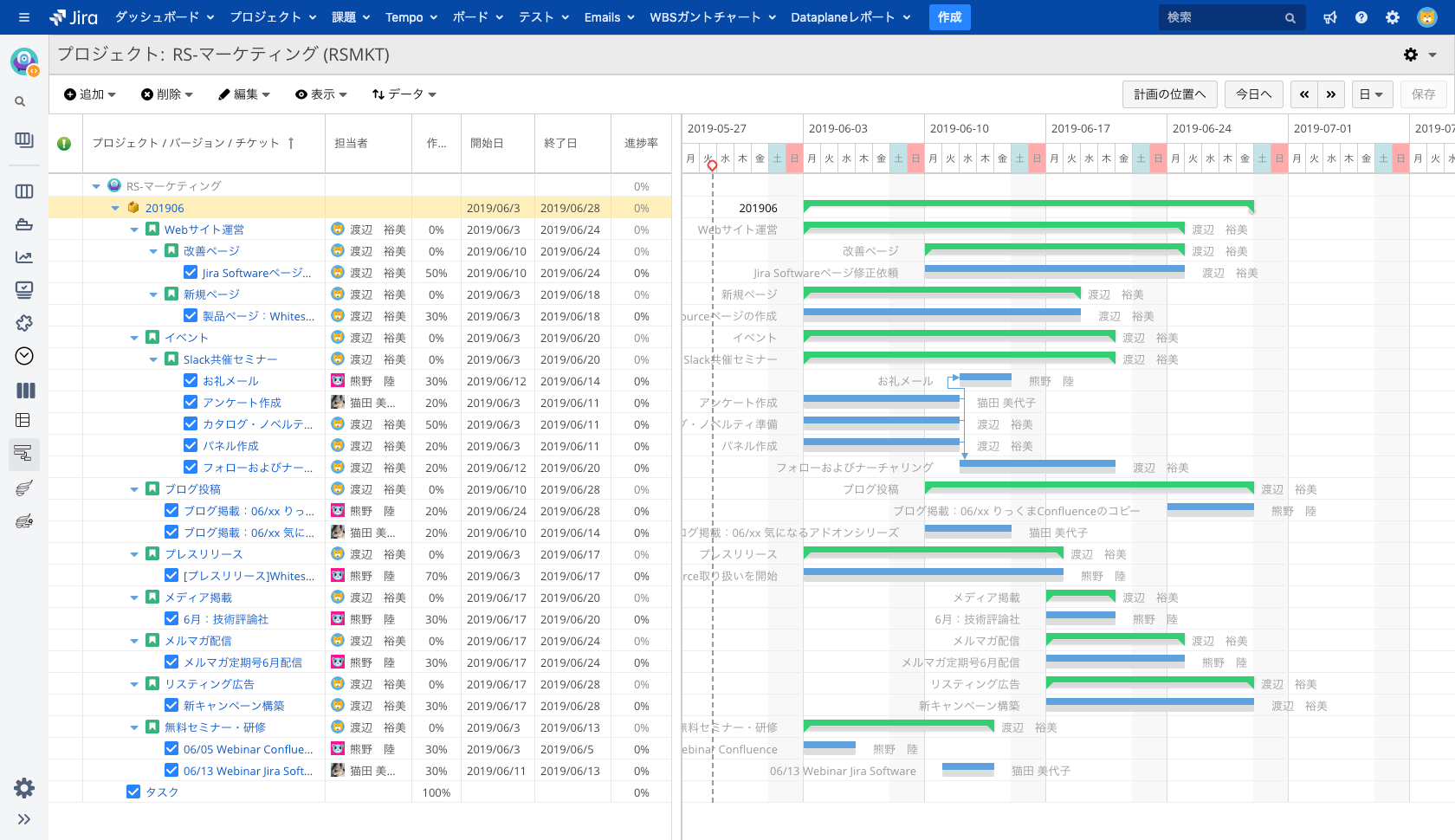Open the プロジェクト menu

click(x=273, y=17)
